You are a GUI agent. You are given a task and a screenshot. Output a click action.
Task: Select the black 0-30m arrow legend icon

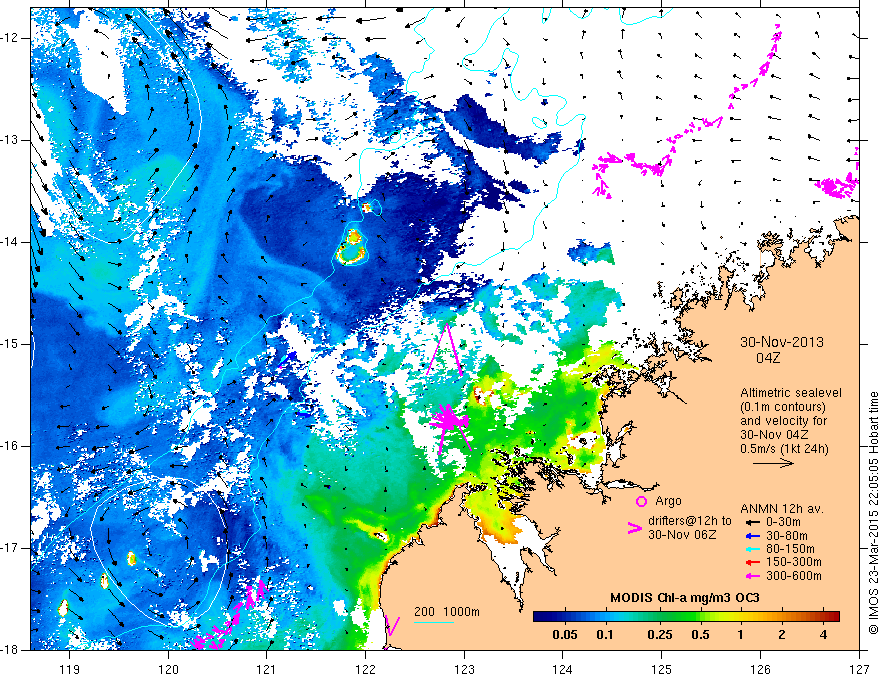[753, 522]
